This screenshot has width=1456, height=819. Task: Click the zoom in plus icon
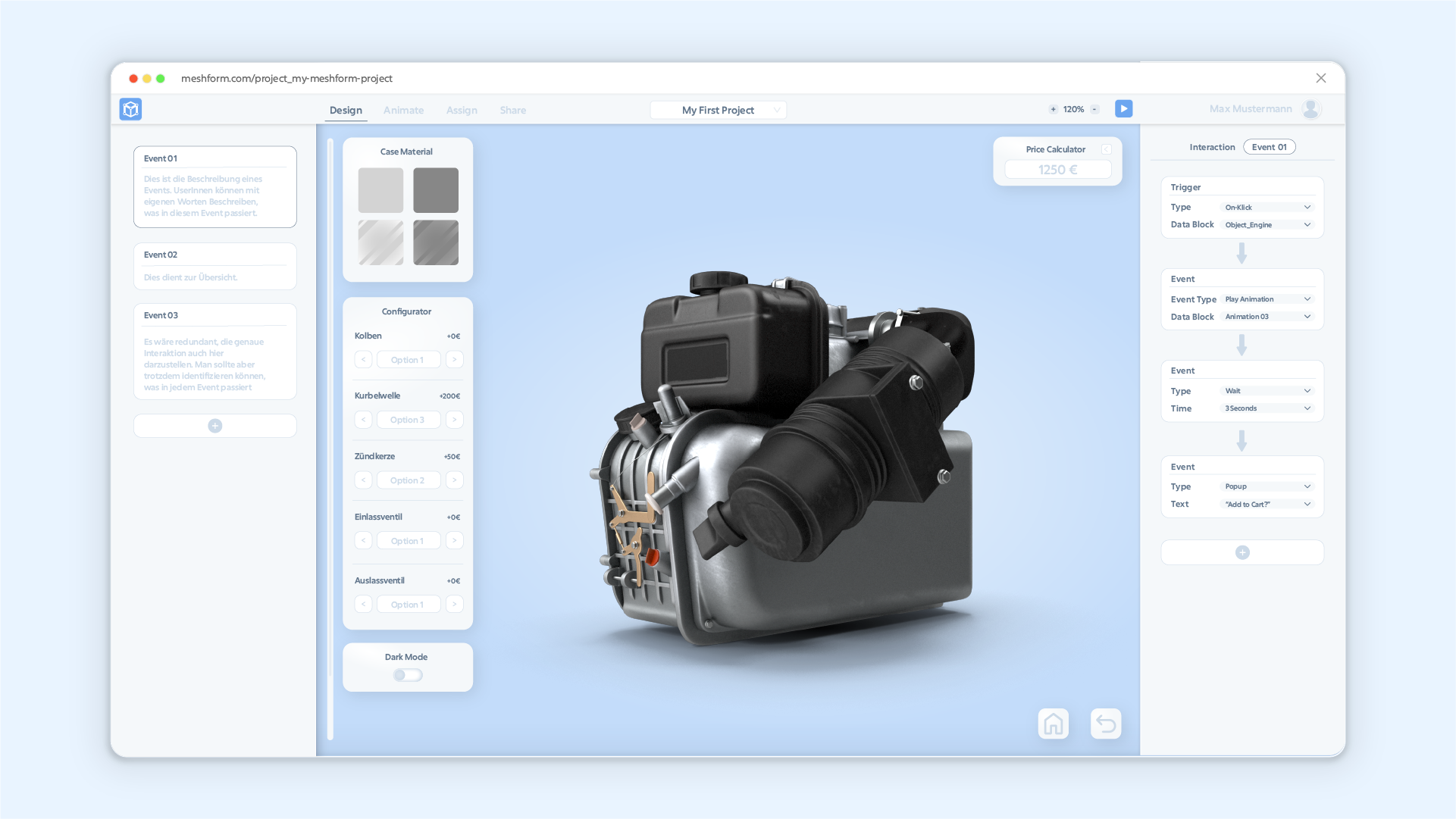click(x=1053, y=109)
